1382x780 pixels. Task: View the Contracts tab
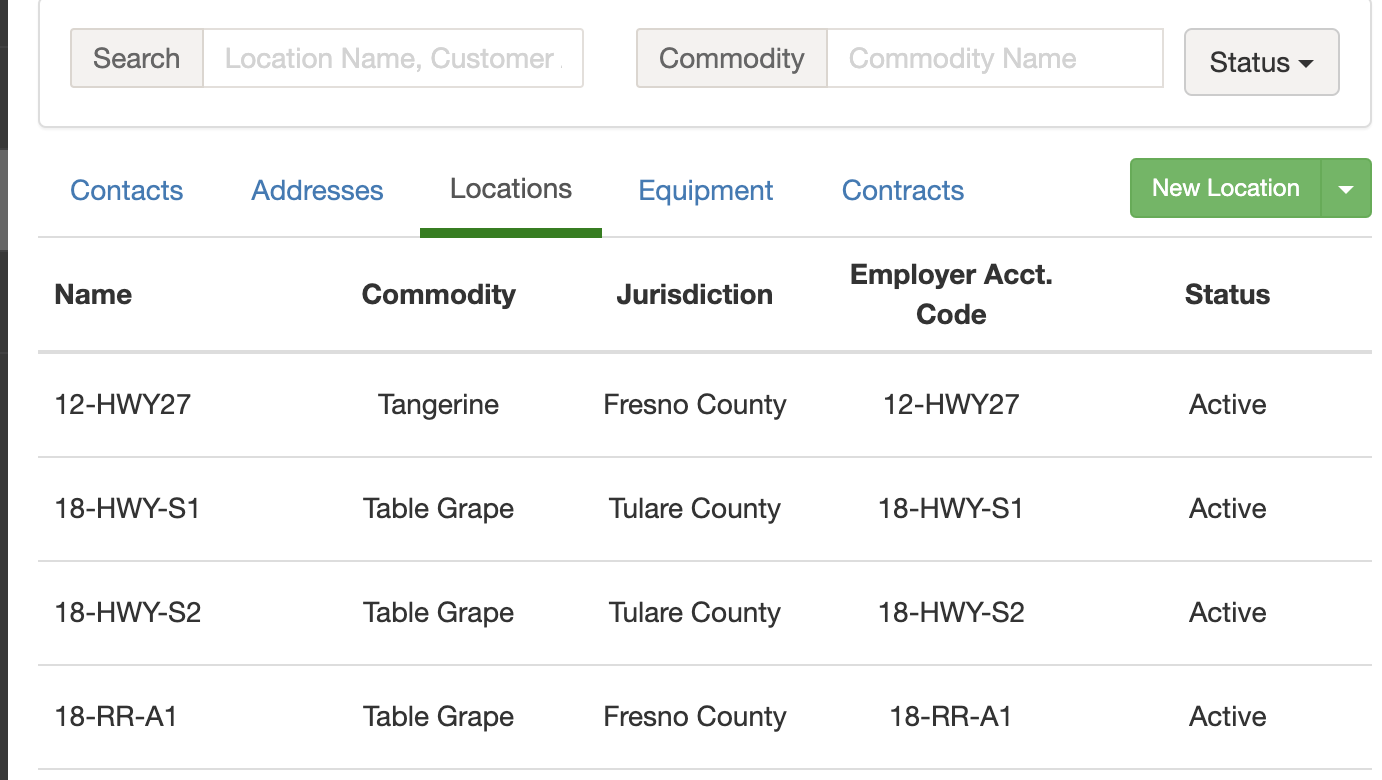click(903, 190)
